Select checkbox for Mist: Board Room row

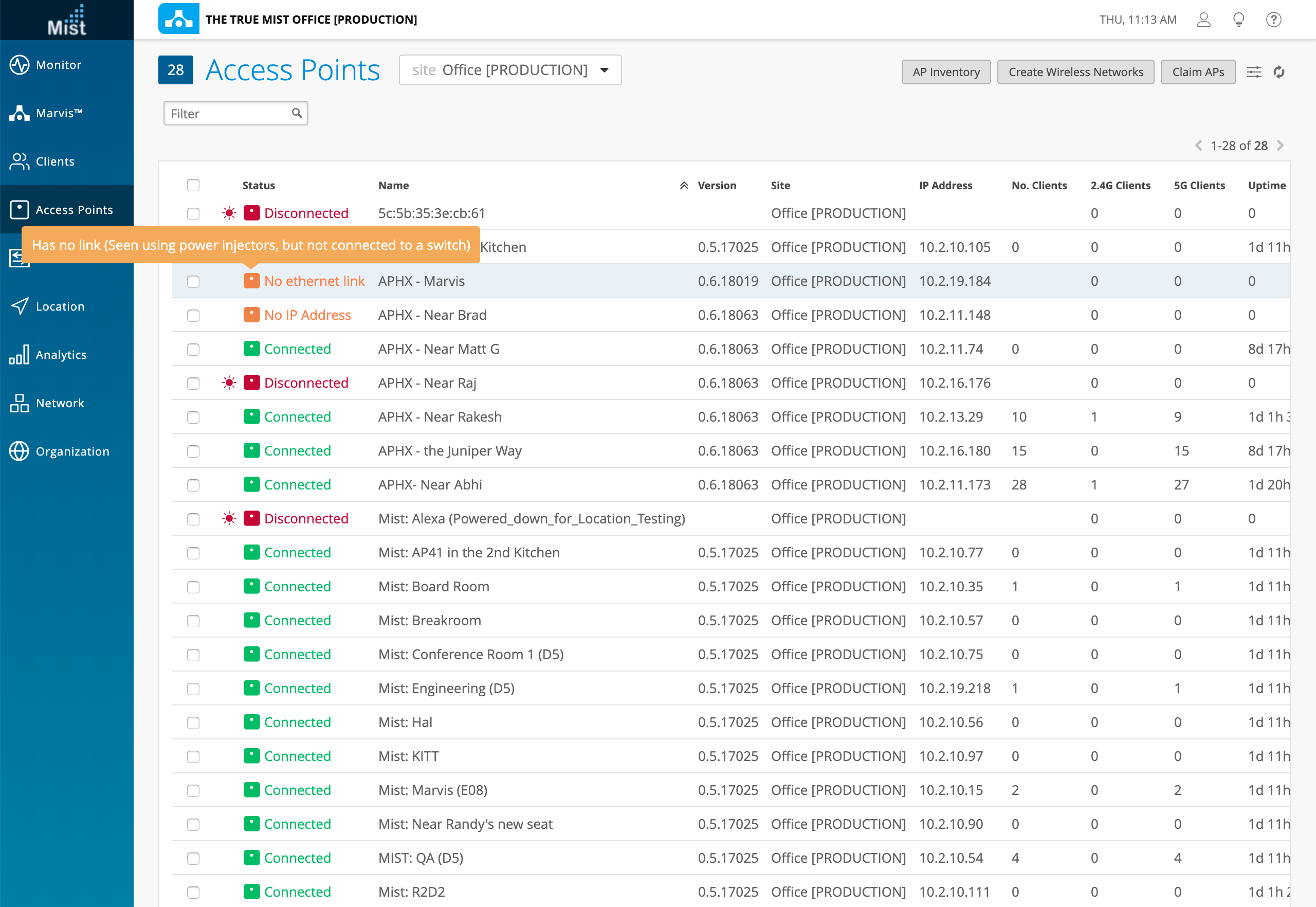click(193, 587)
